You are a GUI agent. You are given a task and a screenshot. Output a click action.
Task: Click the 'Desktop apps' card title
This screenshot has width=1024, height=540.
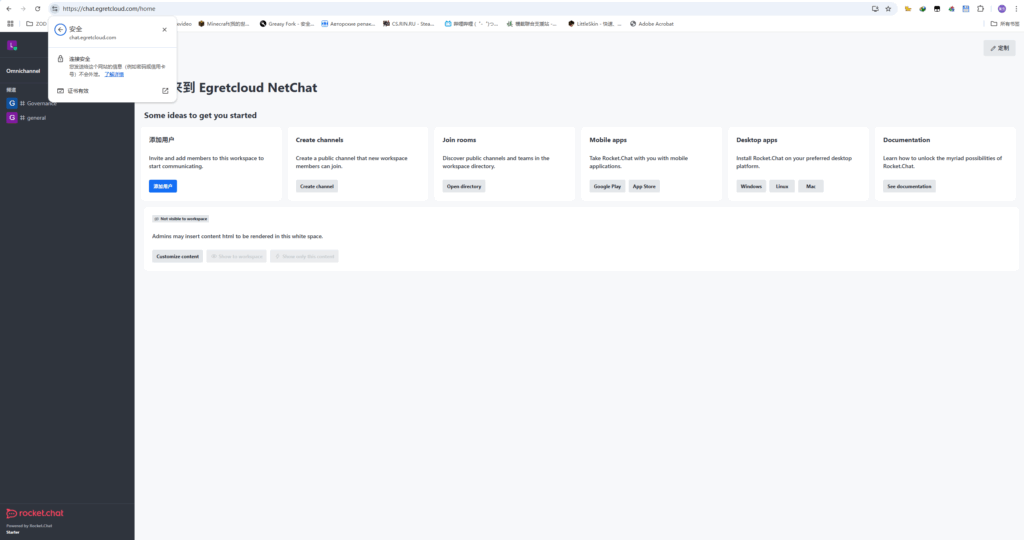757,140
